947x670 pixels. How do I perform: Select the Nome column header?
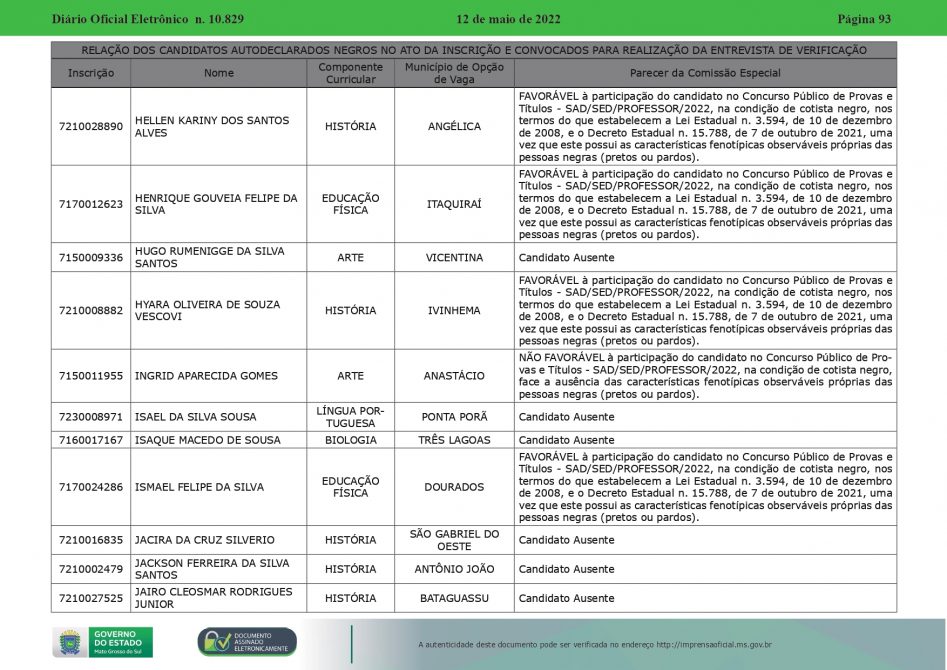point(218,73)
